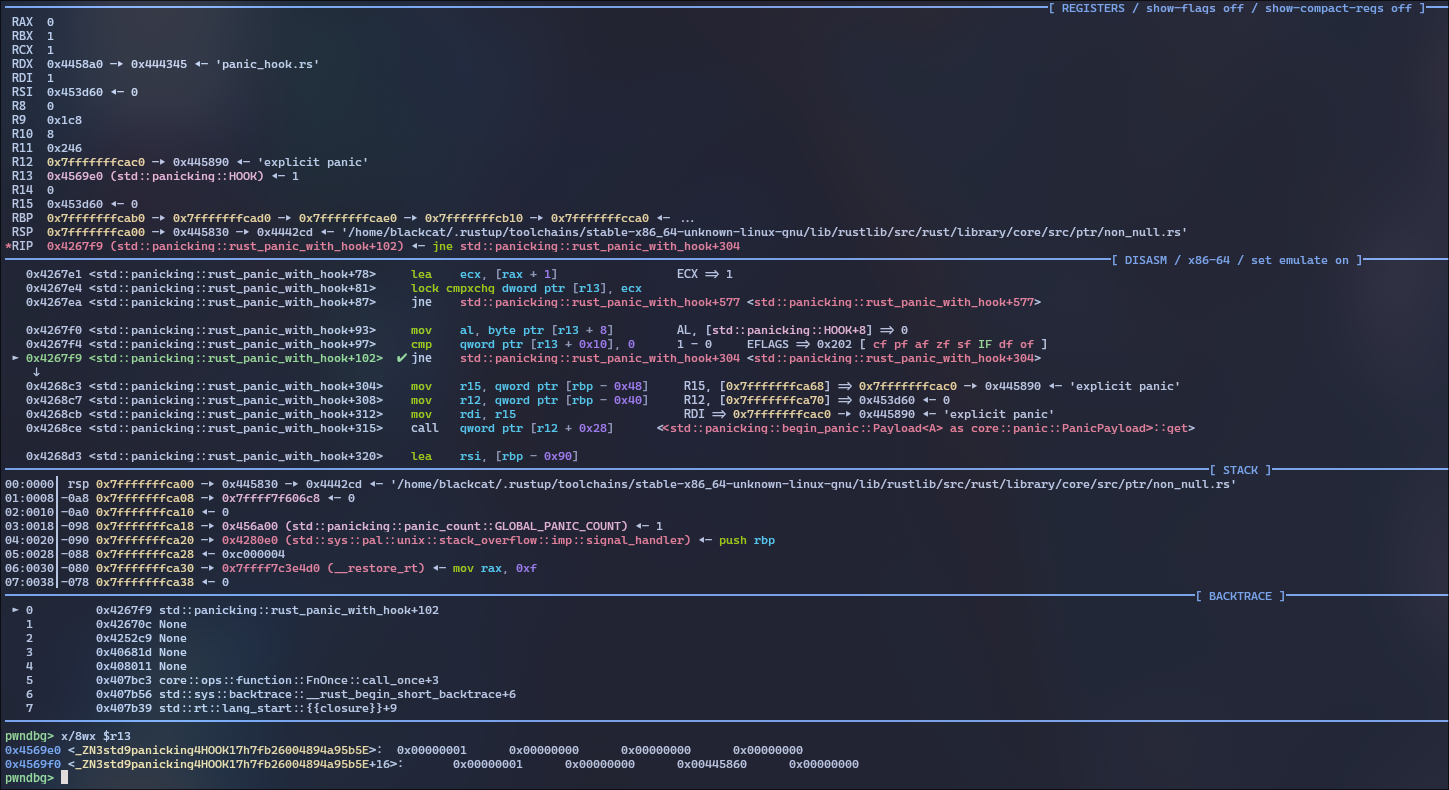Click the DISASM section header
This screenshot has height=790, width=1449.
point(1144,260)
